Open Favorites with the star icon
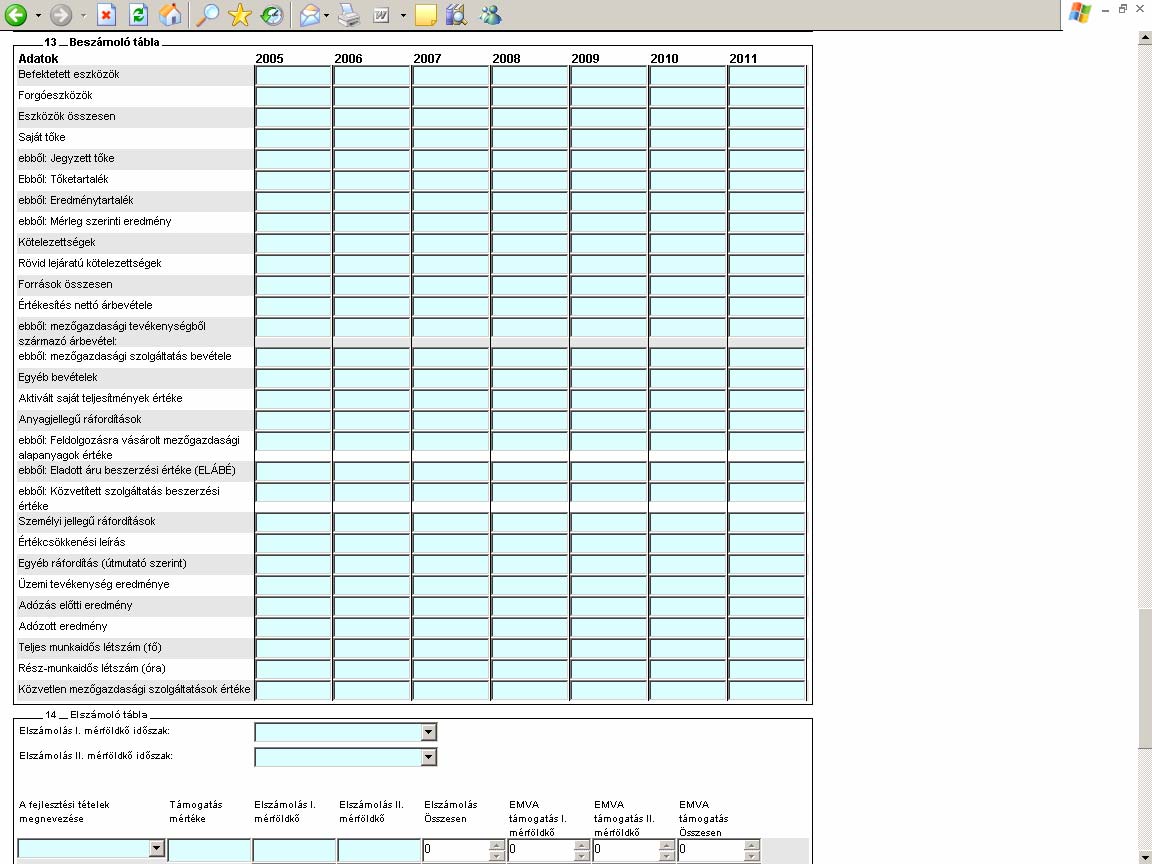Image resolution: width=1152 pixels, height=864 pixels. click(240, 15)
